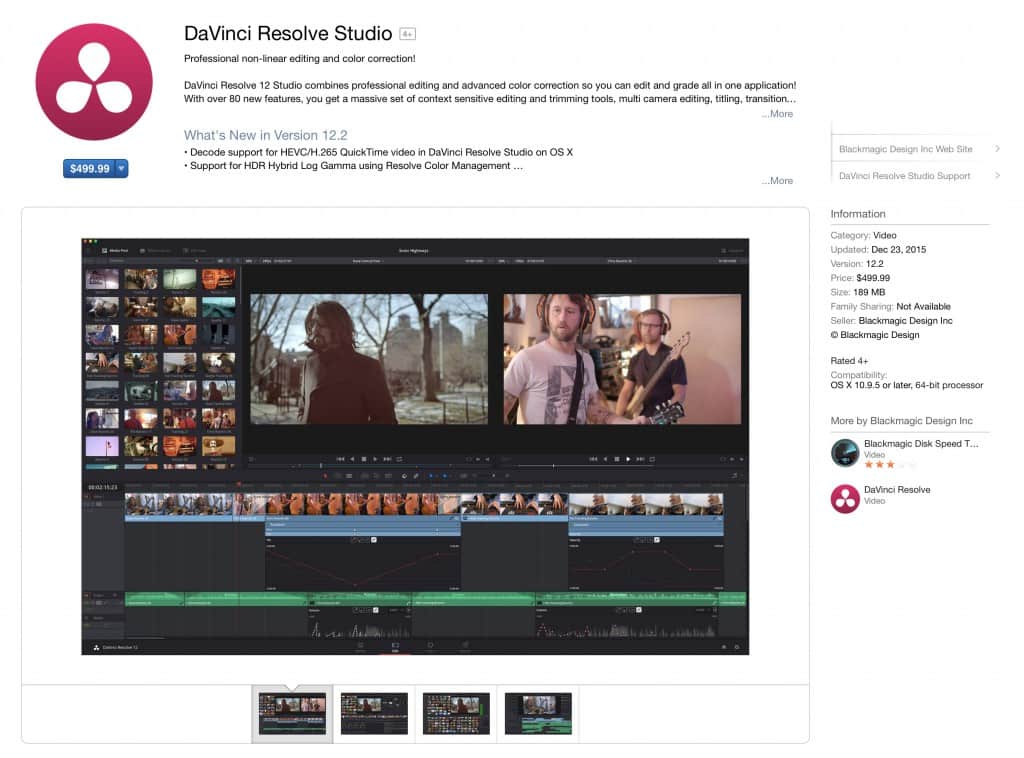Screen dimensions: 1024x758
Task: Click the What's New in Version 12.2 heading
Action: 265,135
